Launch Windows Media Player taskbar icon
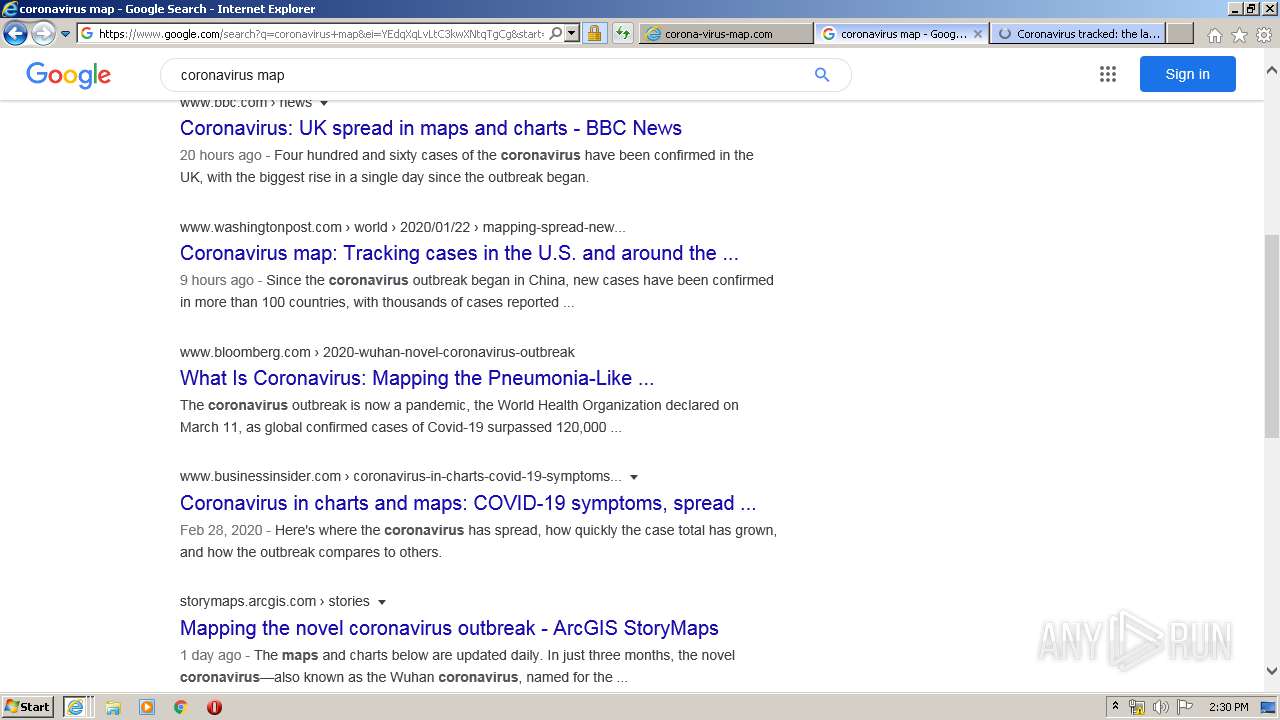1280x720 pixels. 147,707
